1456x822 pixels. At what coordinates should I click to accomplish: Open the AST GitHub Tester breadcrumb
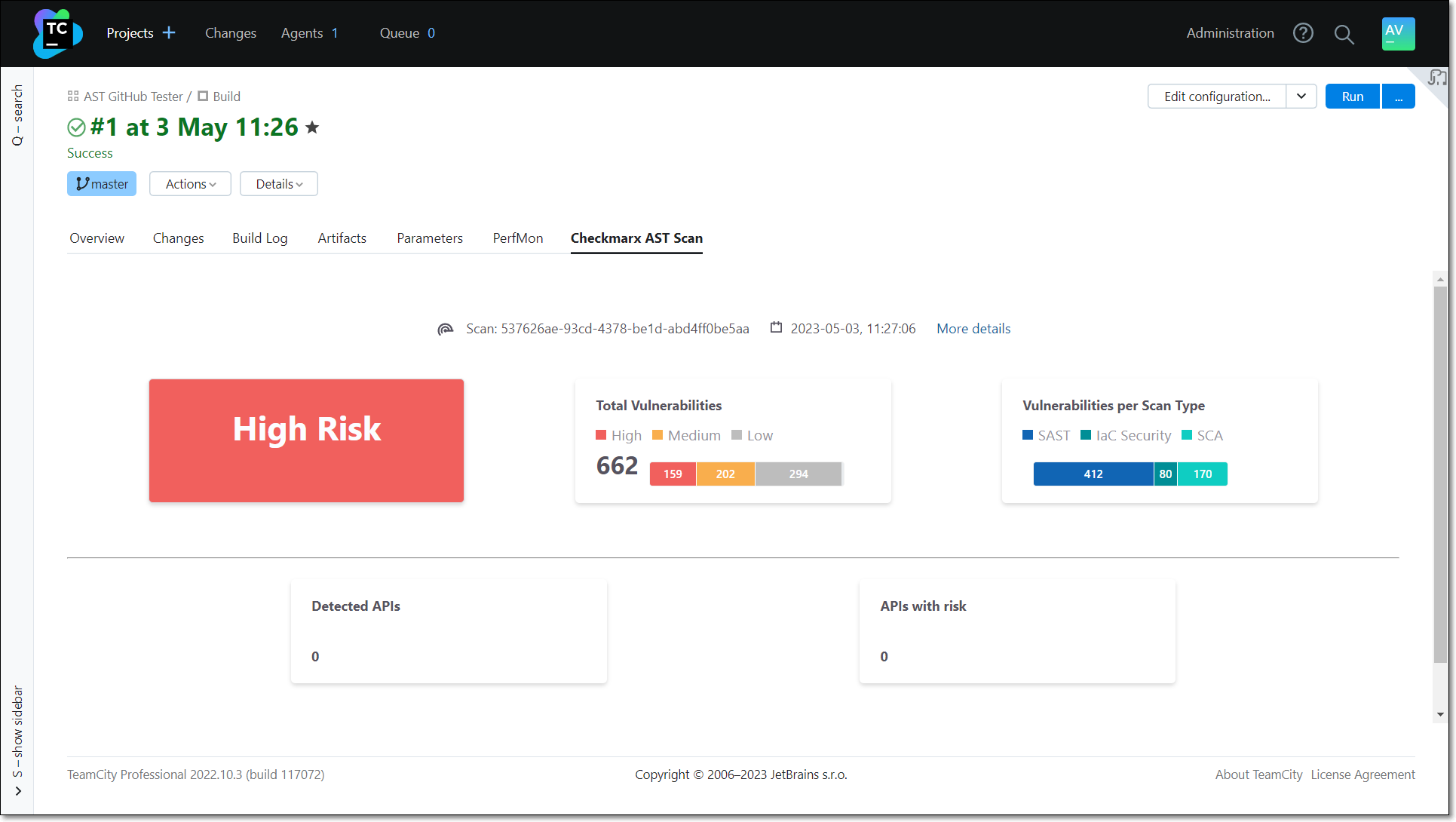coord(133,97)
